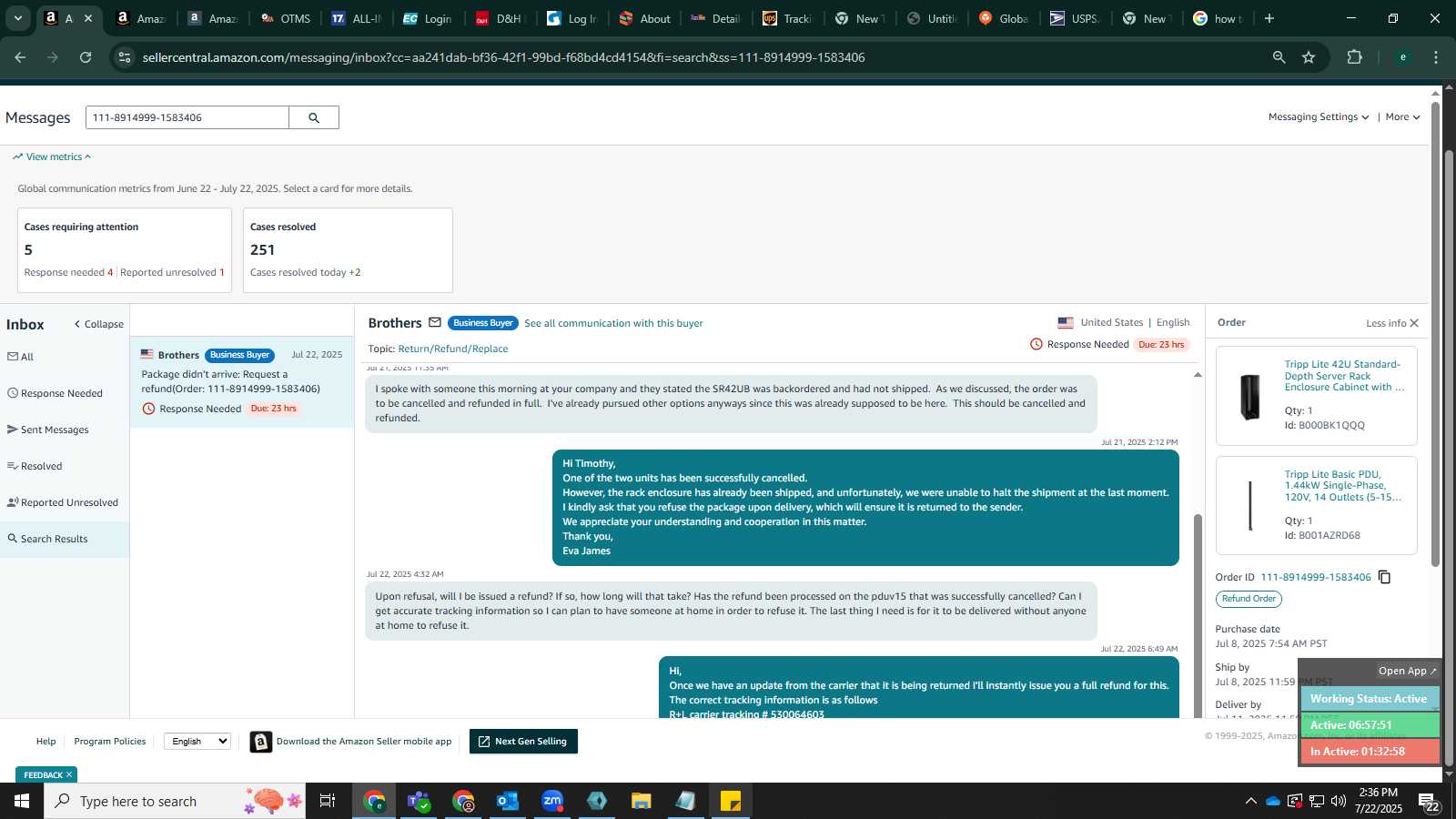Open a new browser tab
Viewport: 1456px width, 819px height.
tap(1269, 18)
